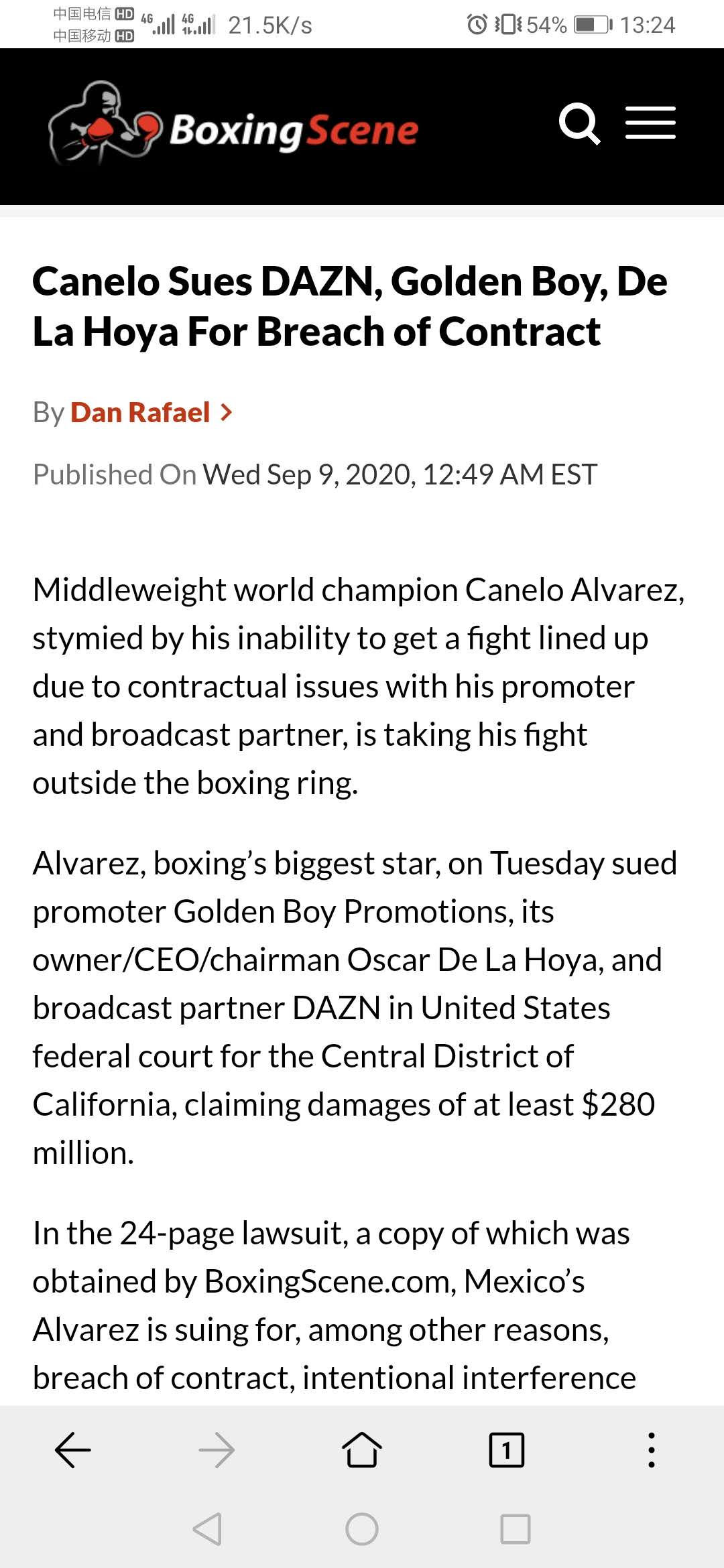Tap the clock time in status bar
The width and height of the screenshot is (724, 1568).
point(648,25)
